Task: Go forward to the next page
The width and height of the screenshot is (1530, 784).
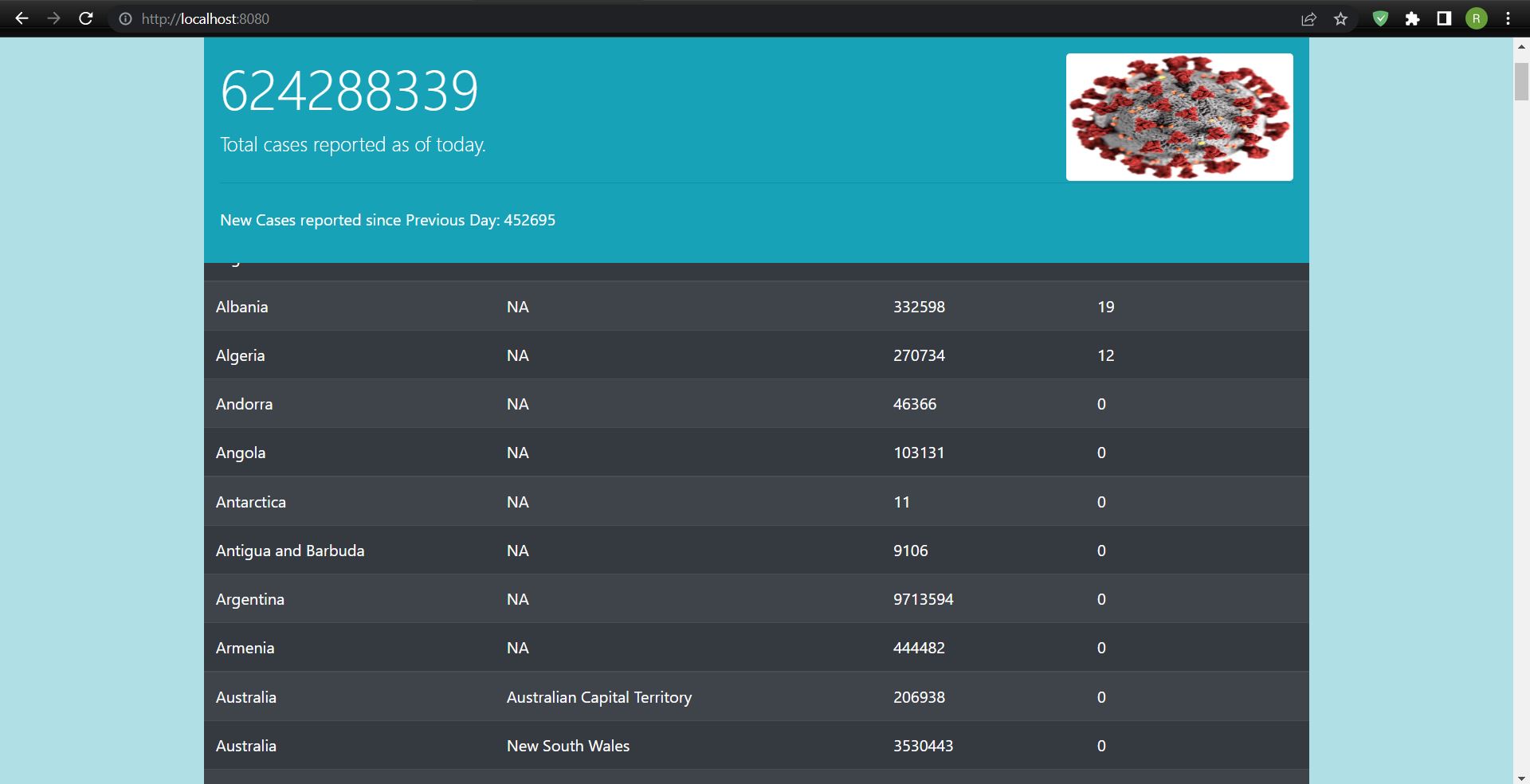Action: pos(53,18)
